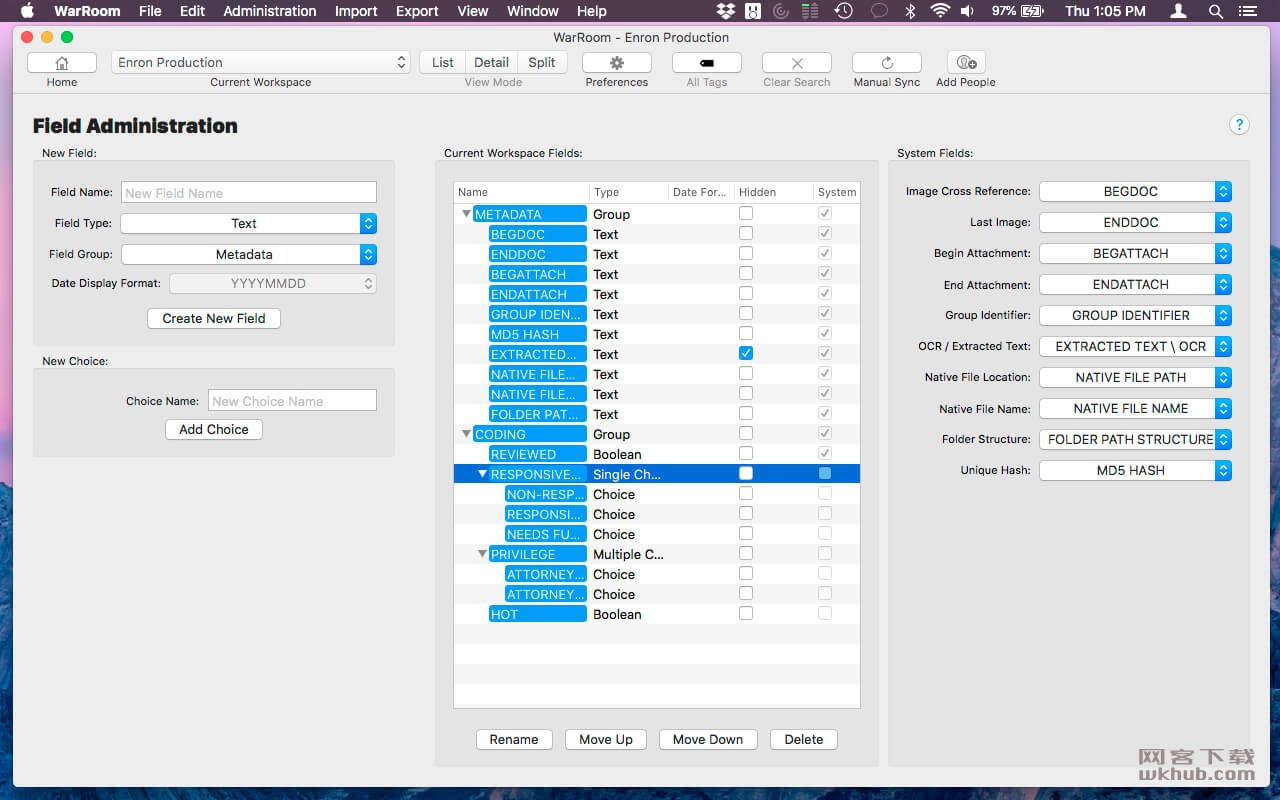
Task: Click the Create New Field button
Action: coord(214,318)
